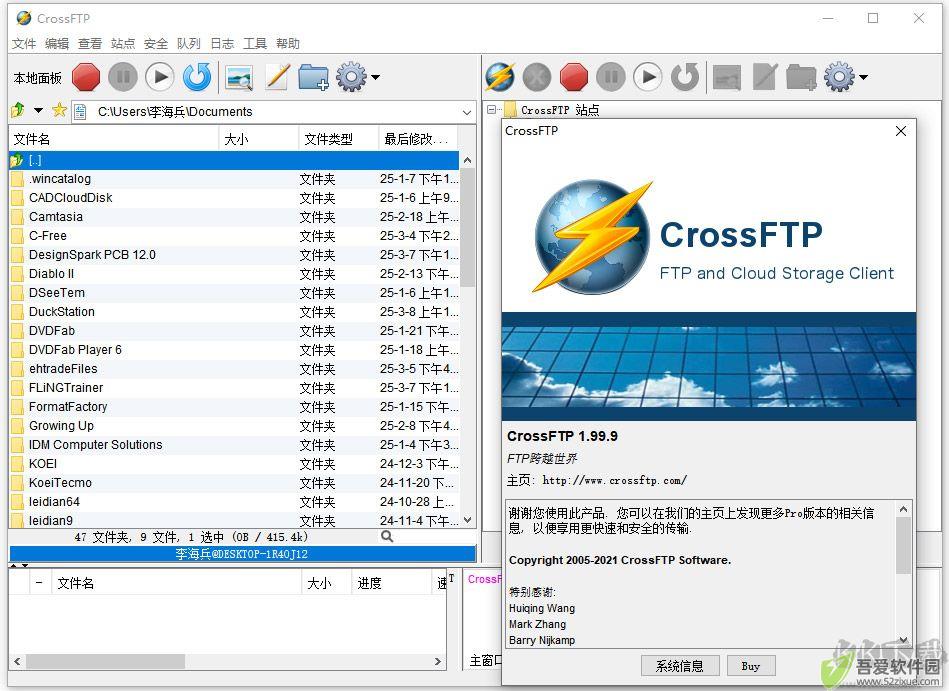Open the 文件 menu
The image size is (949, 691).
24,44
